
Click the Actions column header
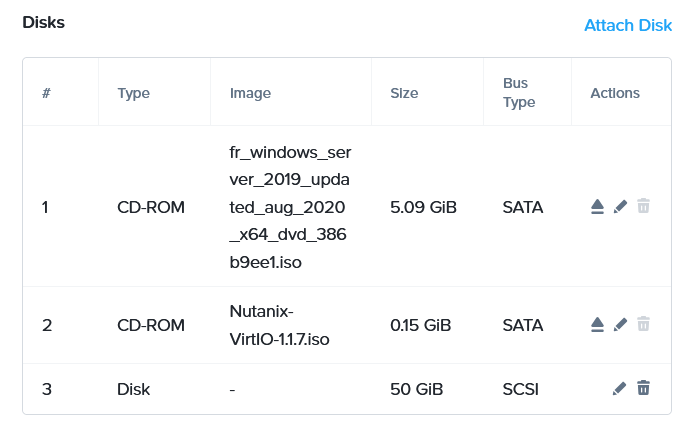tap(615, 93)
